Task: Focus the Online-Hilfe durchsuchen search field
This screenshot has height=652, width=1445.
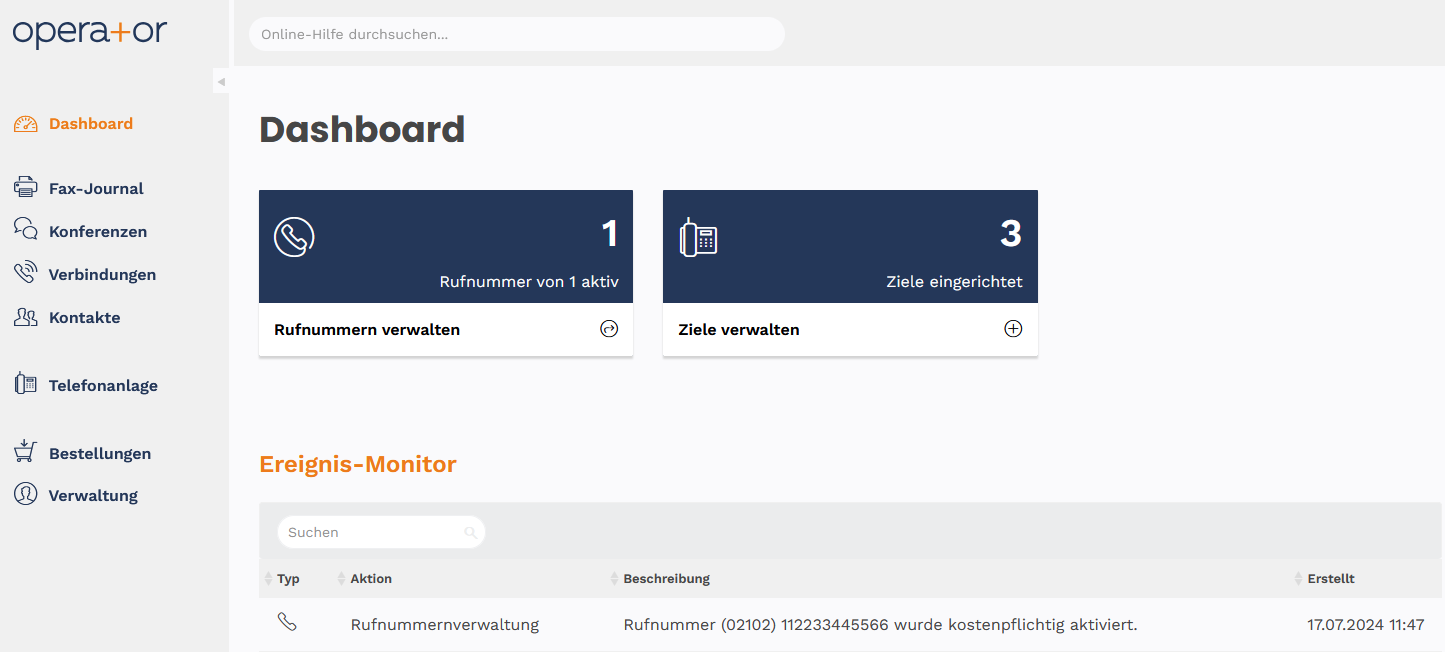Action: [516, 34]
